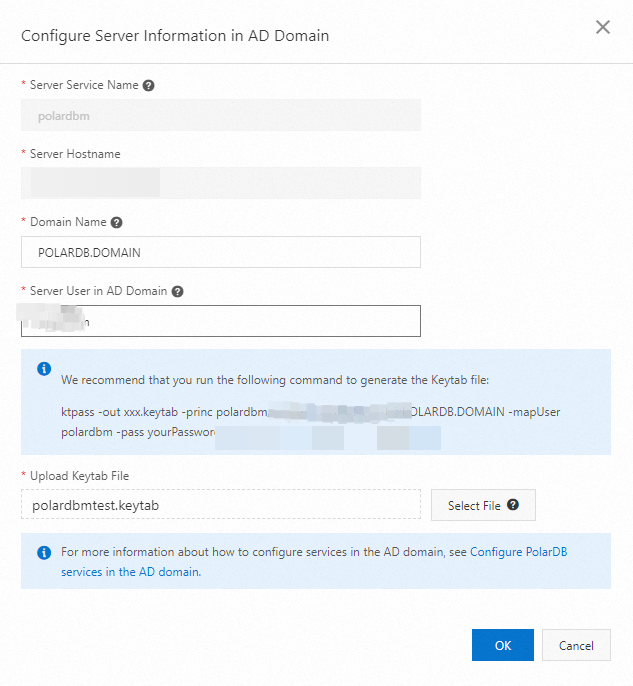
Task: Click the Server Service Name field polardbm
Action: coord(221,115)
